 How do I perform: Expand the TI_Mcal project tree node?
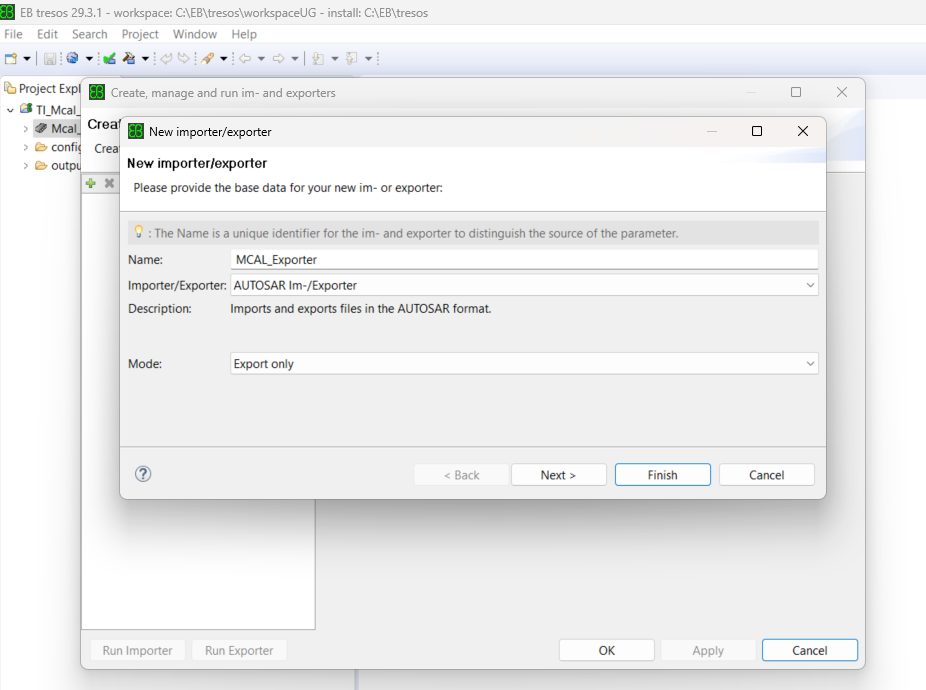point(10,110)
